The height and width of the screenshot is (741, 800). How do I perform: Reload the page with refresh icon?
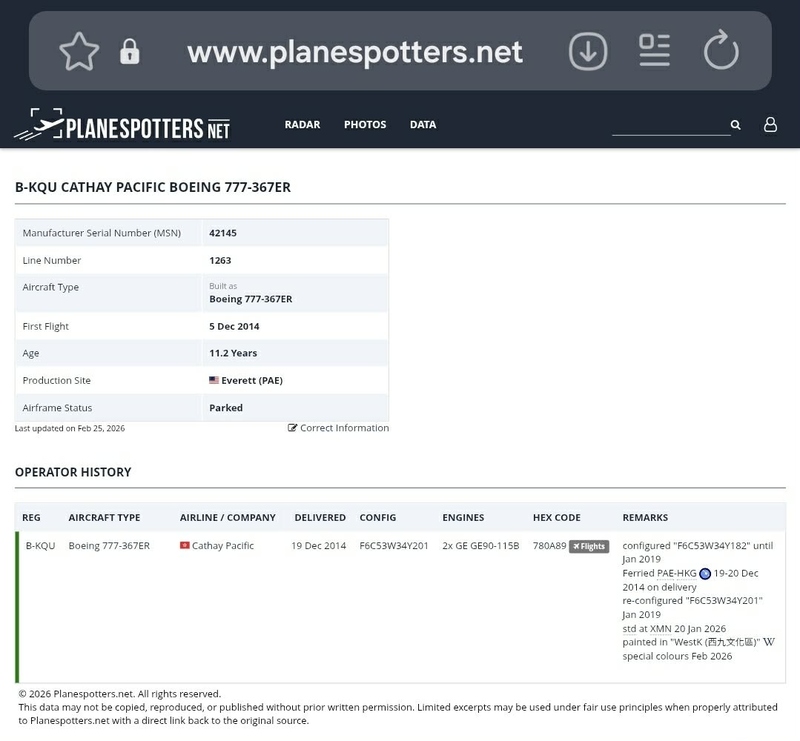(720, 51)
